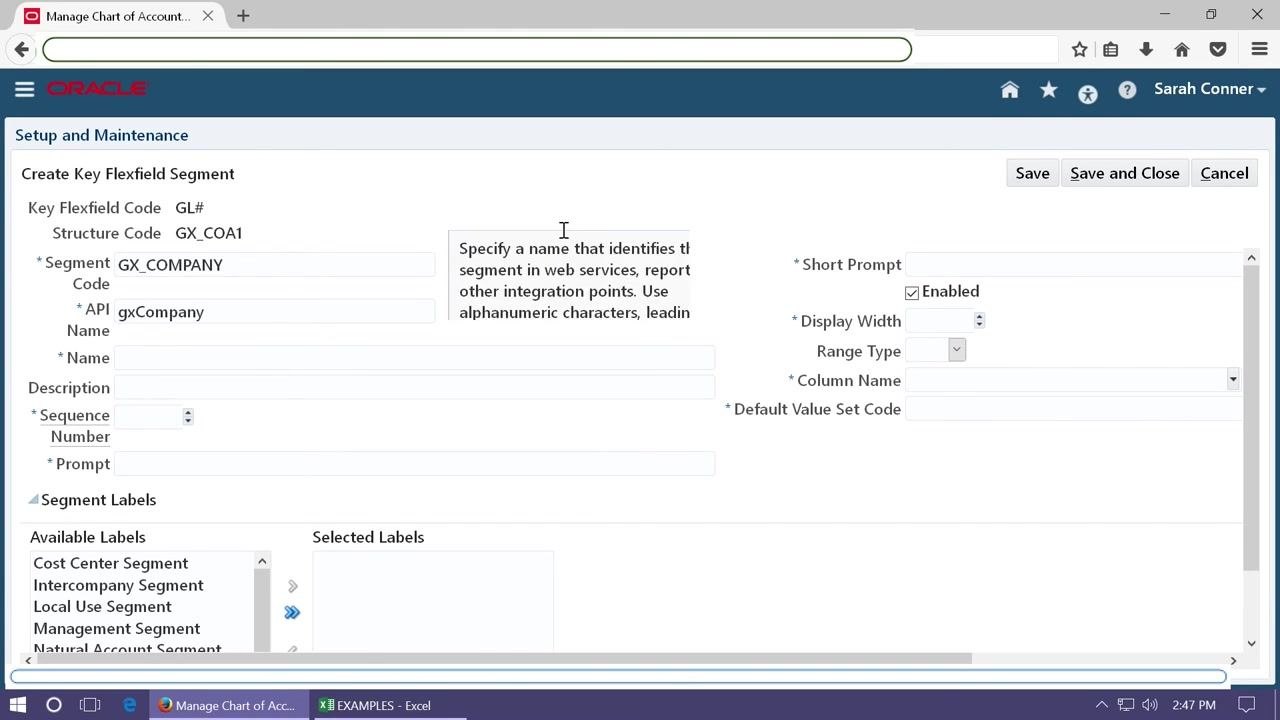Image resolution: width=1280 pixels, height=720 pixels.
Task: Open the Range Type dropdown
Action: click(x=957, y=350)
